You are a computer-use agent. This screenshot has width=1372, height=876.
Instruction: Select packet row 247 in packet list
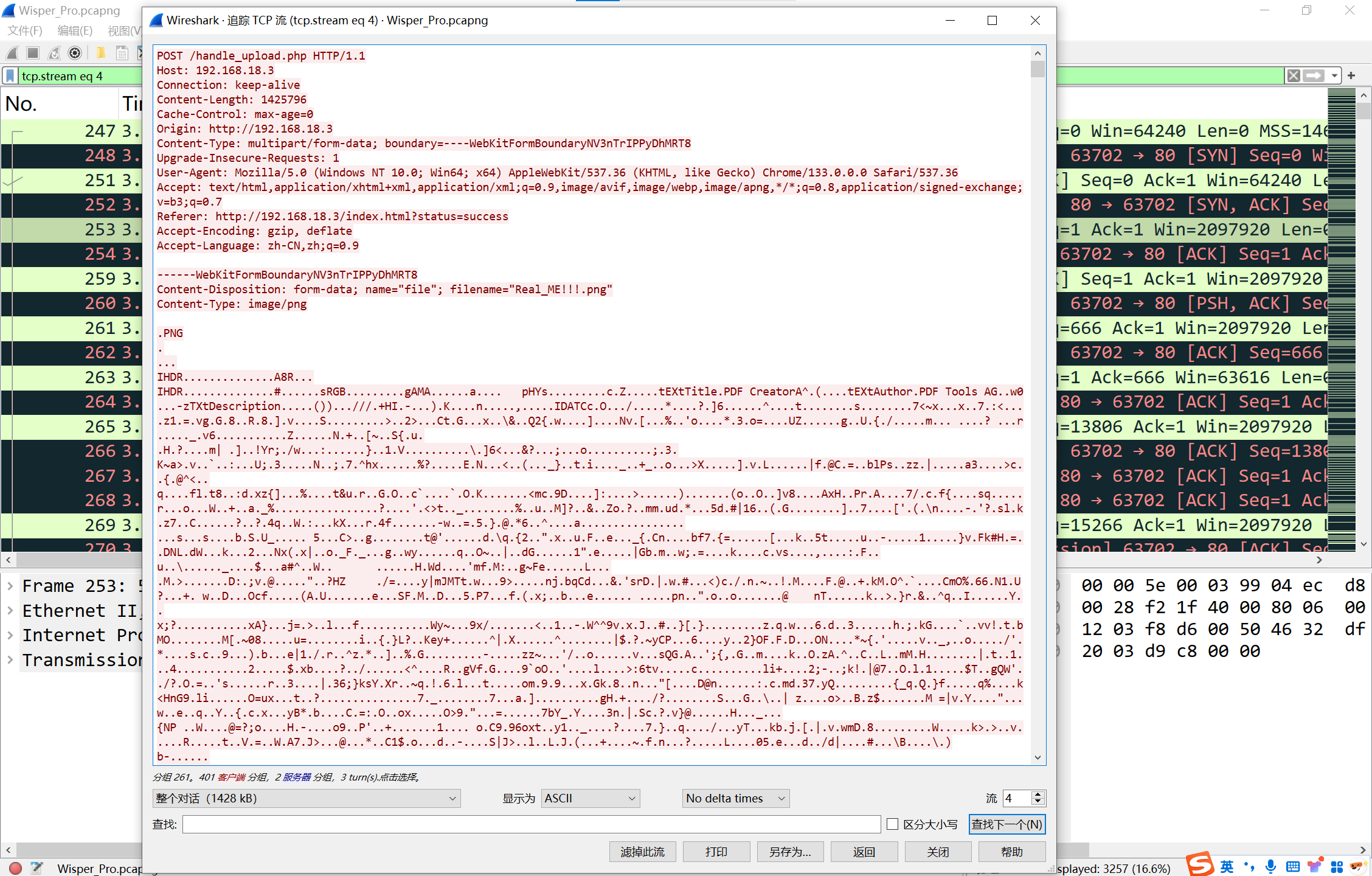click(x=71, y=131)
